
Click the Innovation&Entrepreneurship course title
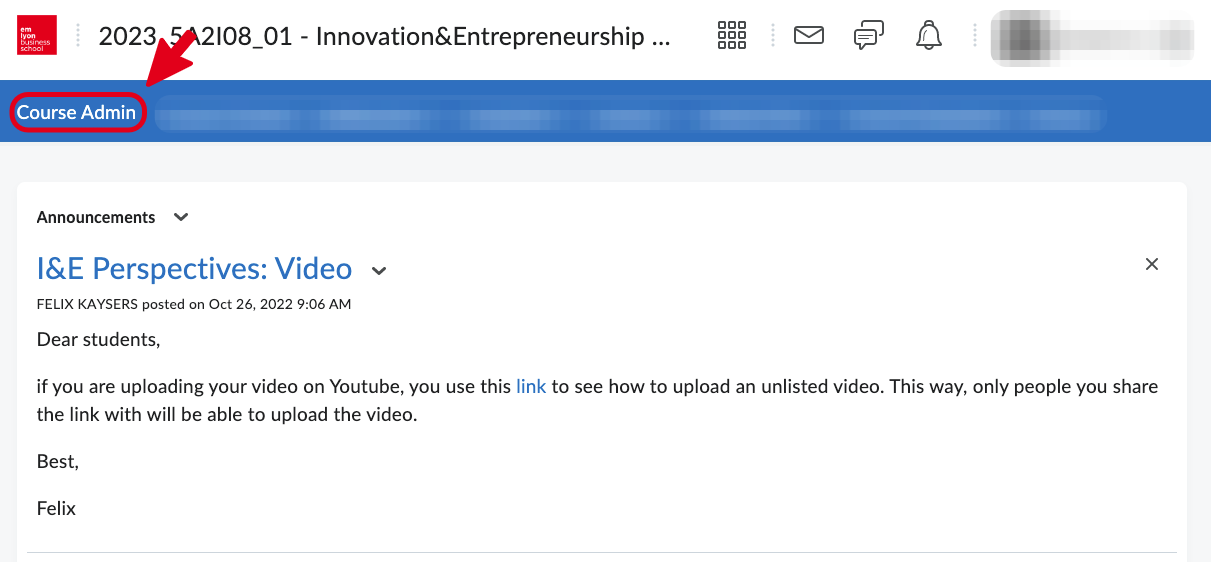(x=385, y=37)
